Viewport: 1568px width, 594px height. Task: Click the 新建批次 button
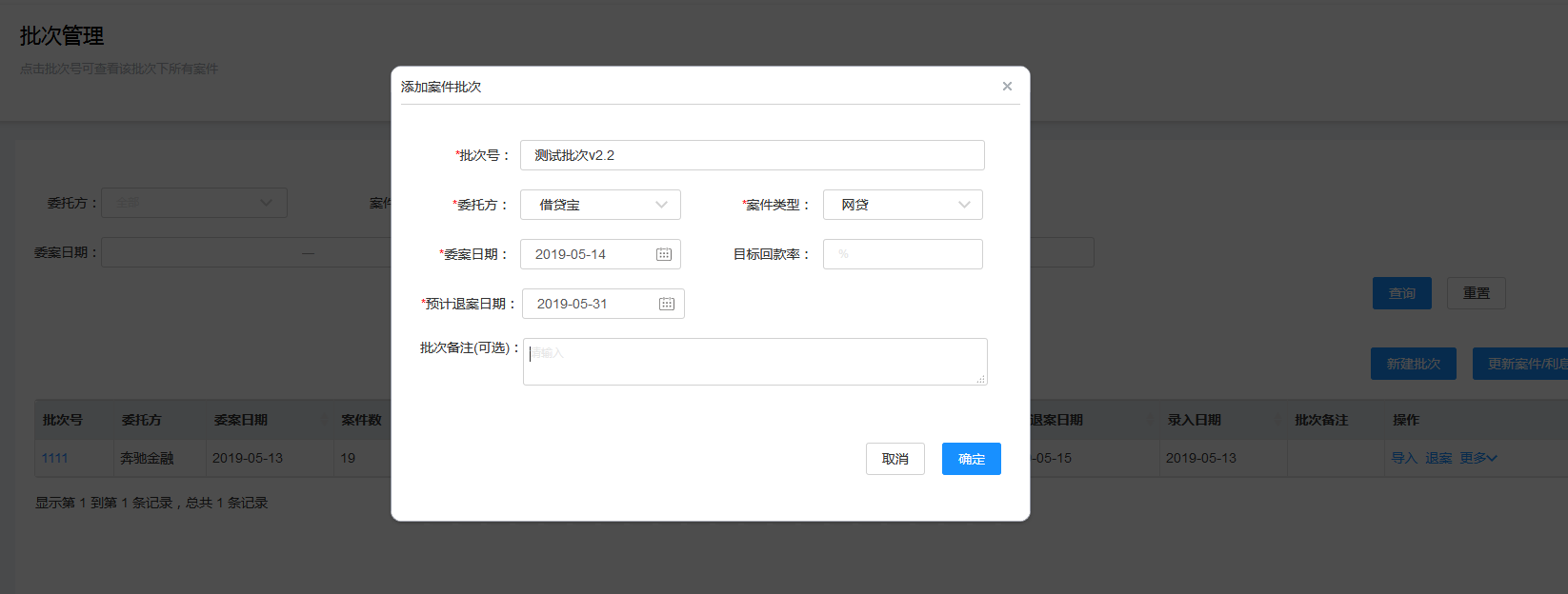pyautogui.click(x=1413, y=364)
